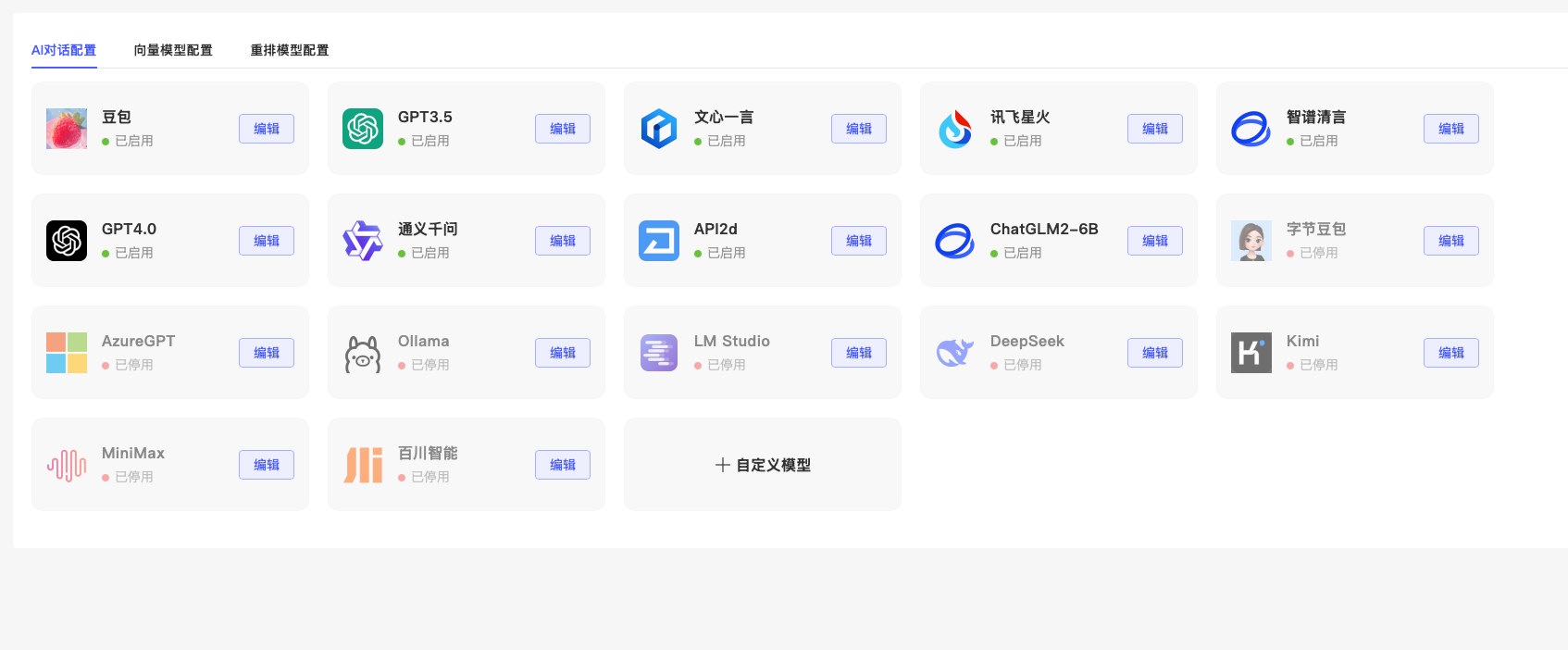
Task: Click the LM Studio purple logo
Action: click(659, 353)
